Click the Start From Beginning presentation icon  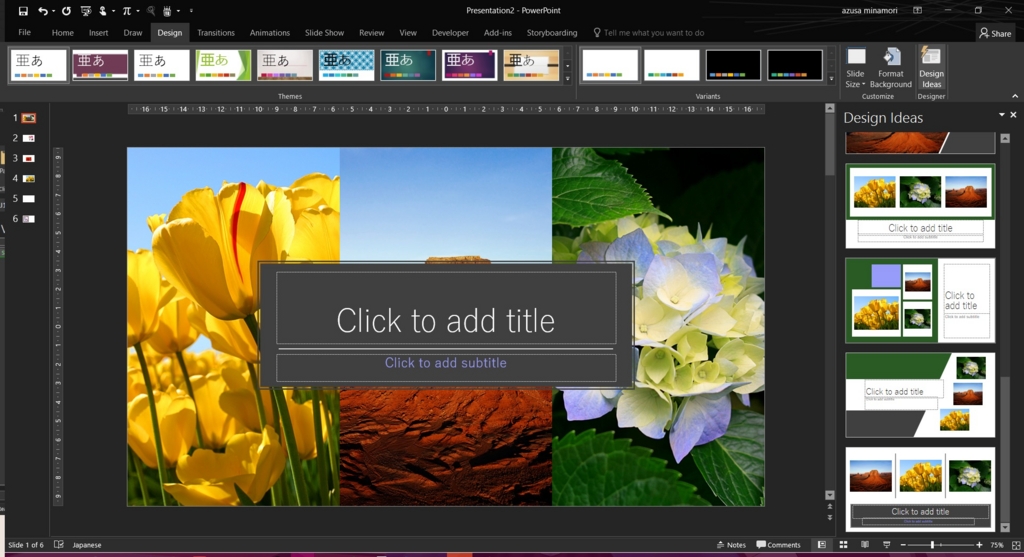86,10
